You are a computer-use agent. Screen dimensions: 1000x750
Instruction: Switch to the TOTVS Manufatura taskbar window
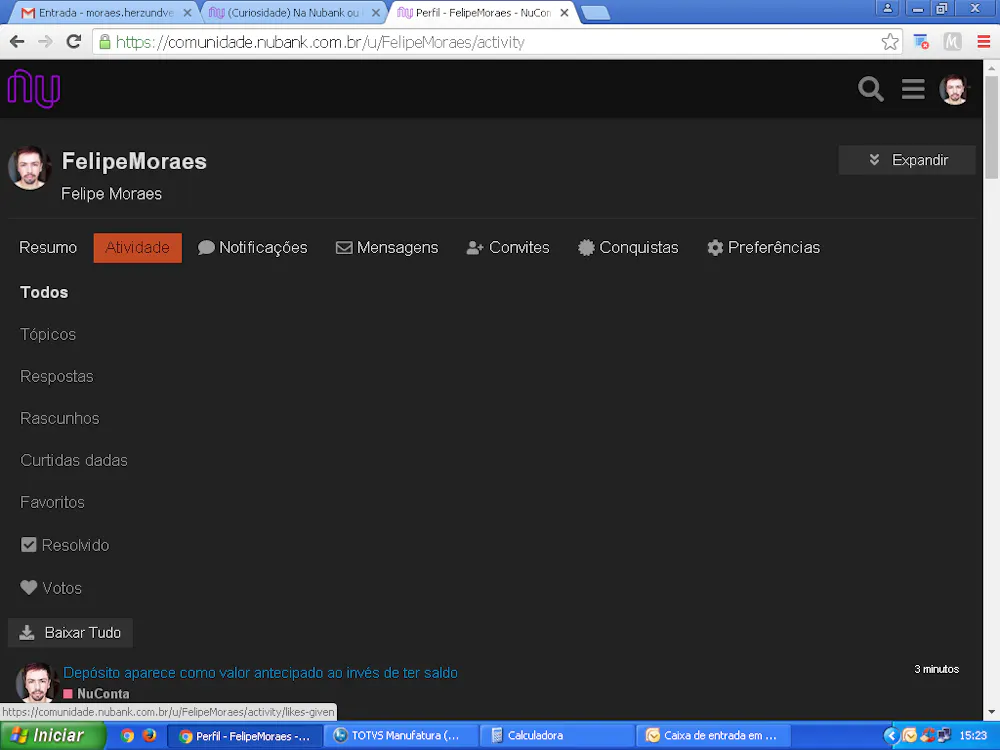tap(402, 736)
